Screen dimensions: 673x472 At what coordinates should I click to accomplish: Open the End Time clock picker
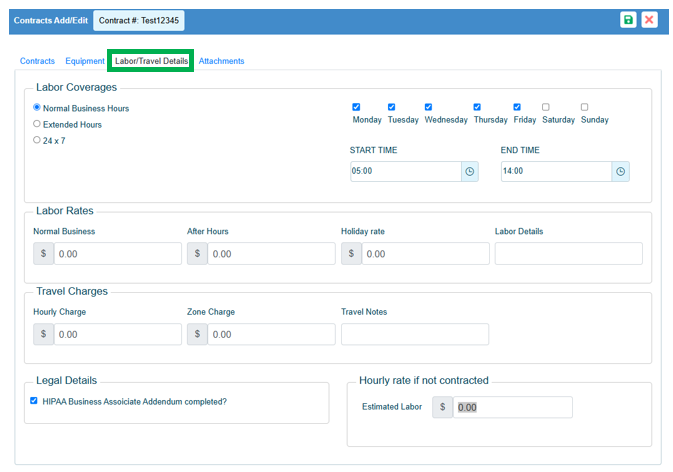[620, 171]
